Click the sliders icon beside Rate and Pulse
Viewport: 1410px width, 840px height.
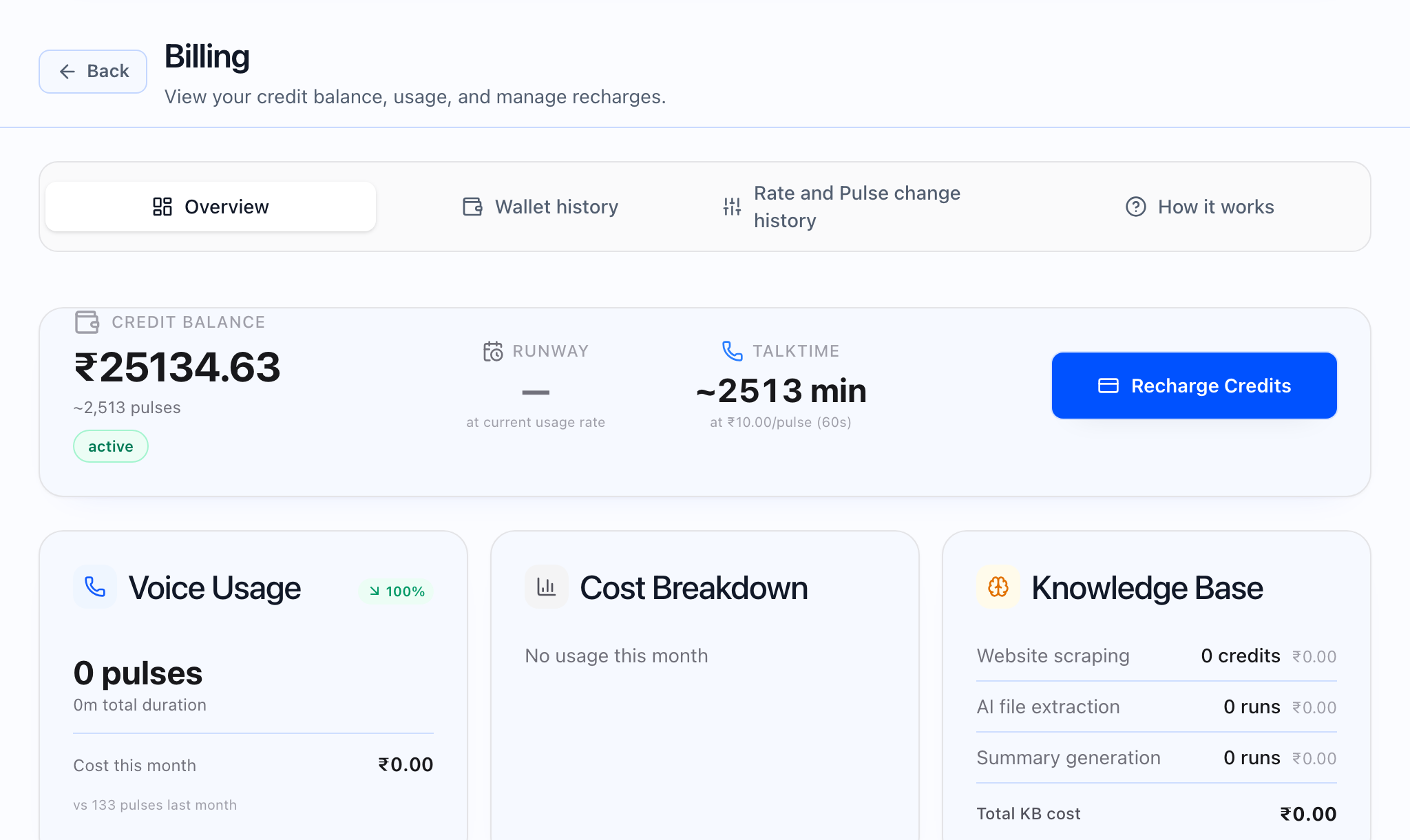(x=732, y=207)
